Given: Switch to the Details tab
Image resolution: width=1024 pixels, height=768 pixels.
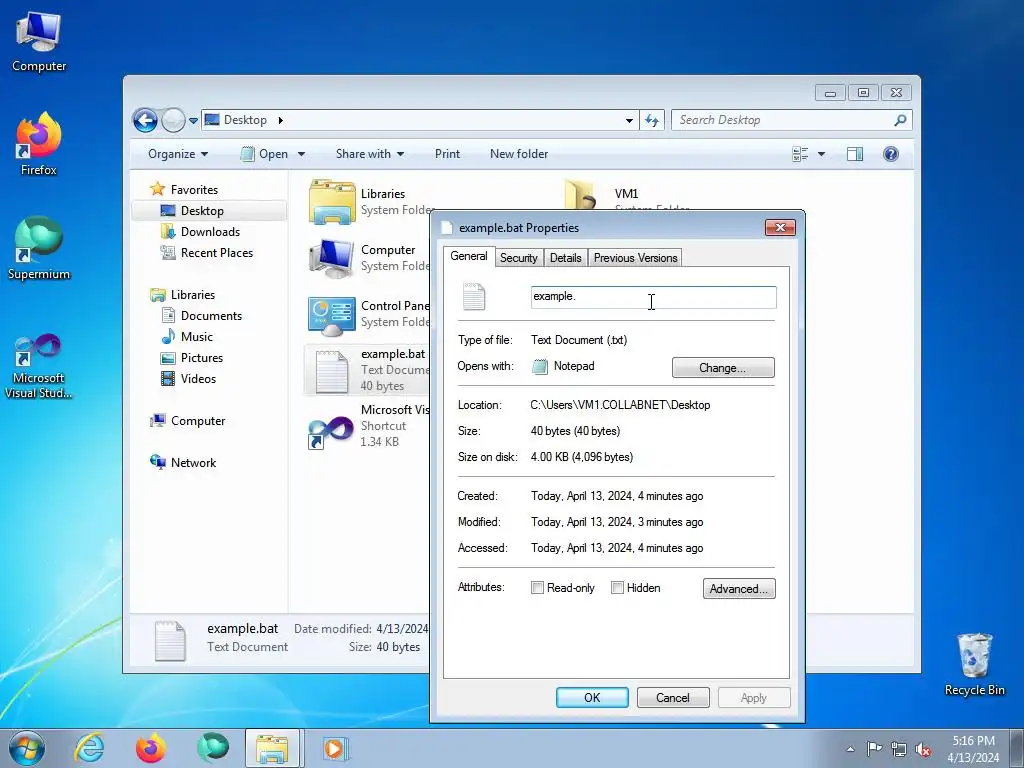Looking at the screenshot, I should tap(566, 258).
